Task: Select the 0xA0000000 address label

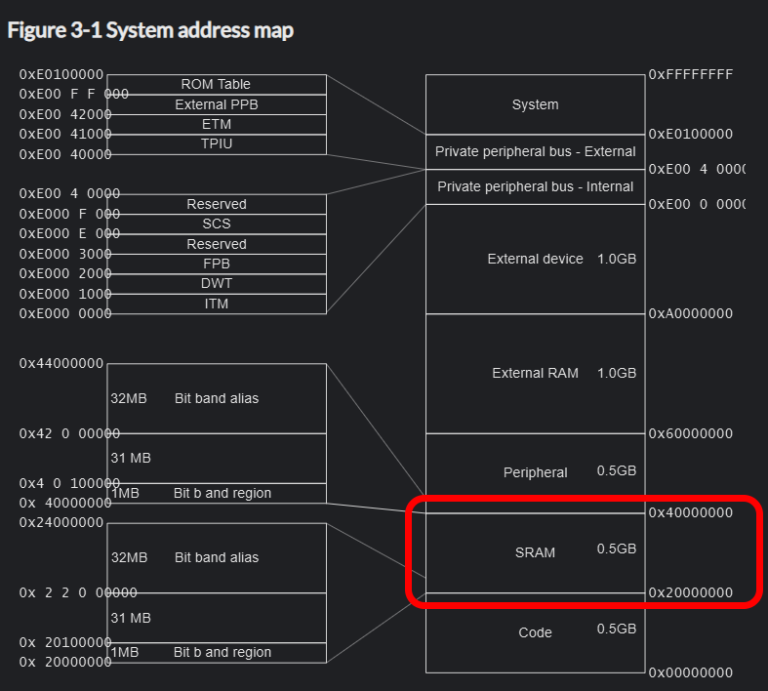Action: [690, 313]
